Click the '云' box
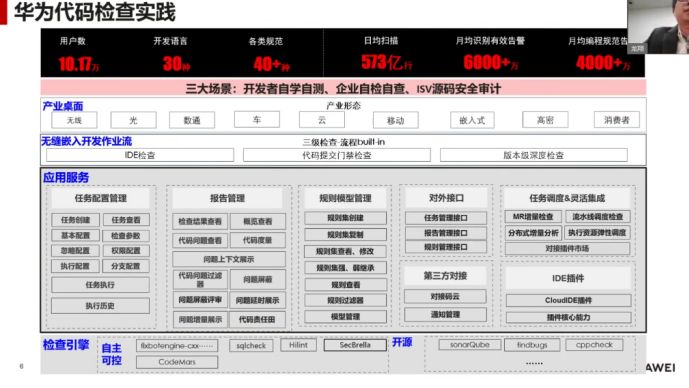 pos(322,120)
